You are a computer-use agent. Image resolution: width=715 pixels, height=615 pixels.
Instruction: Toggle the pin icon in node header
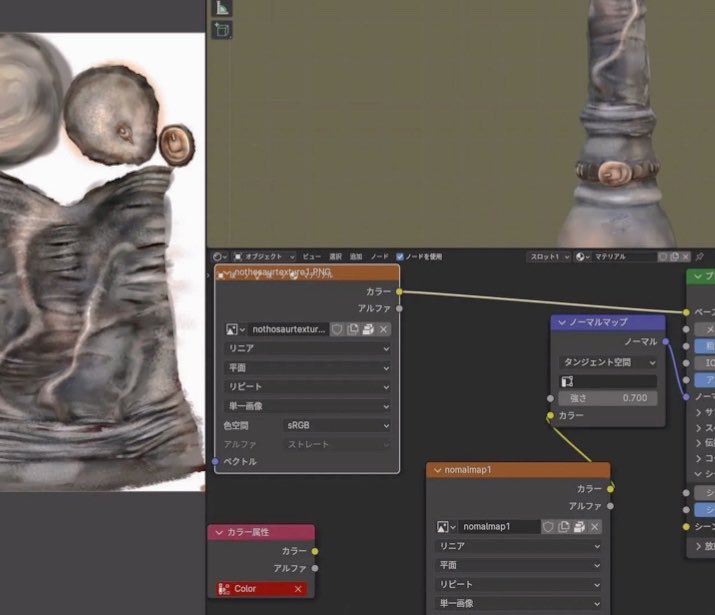click(699, 257)
